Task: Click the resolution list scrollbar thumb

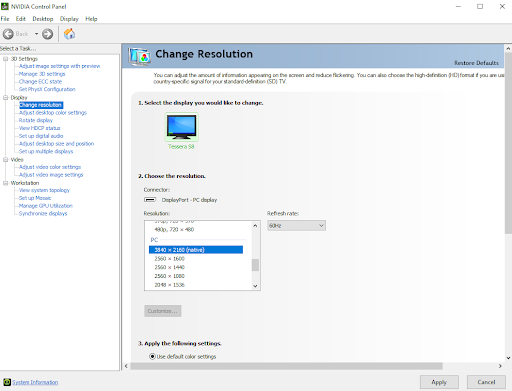Action: pos(255,265)
